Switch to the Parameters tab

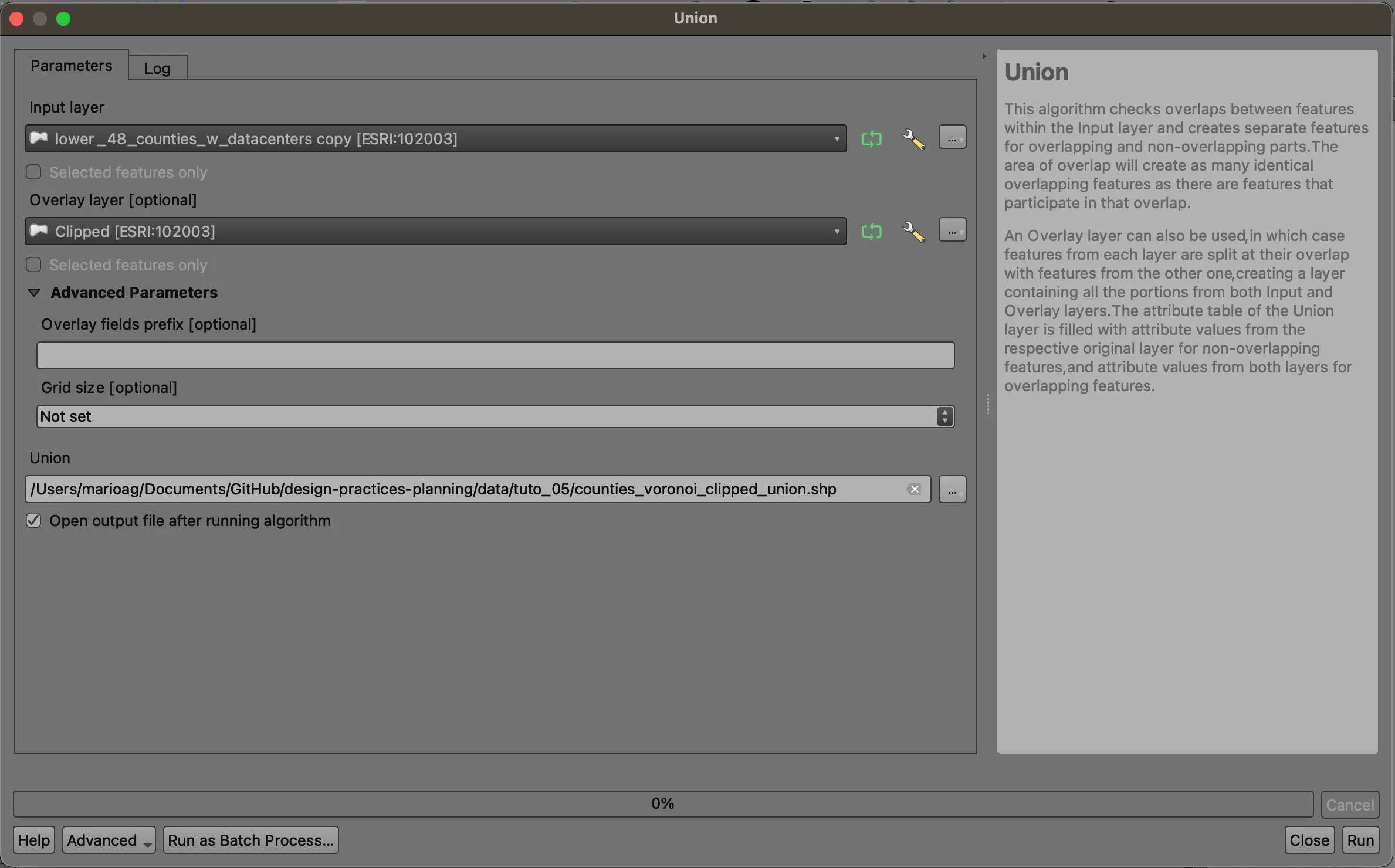point(70,66)
